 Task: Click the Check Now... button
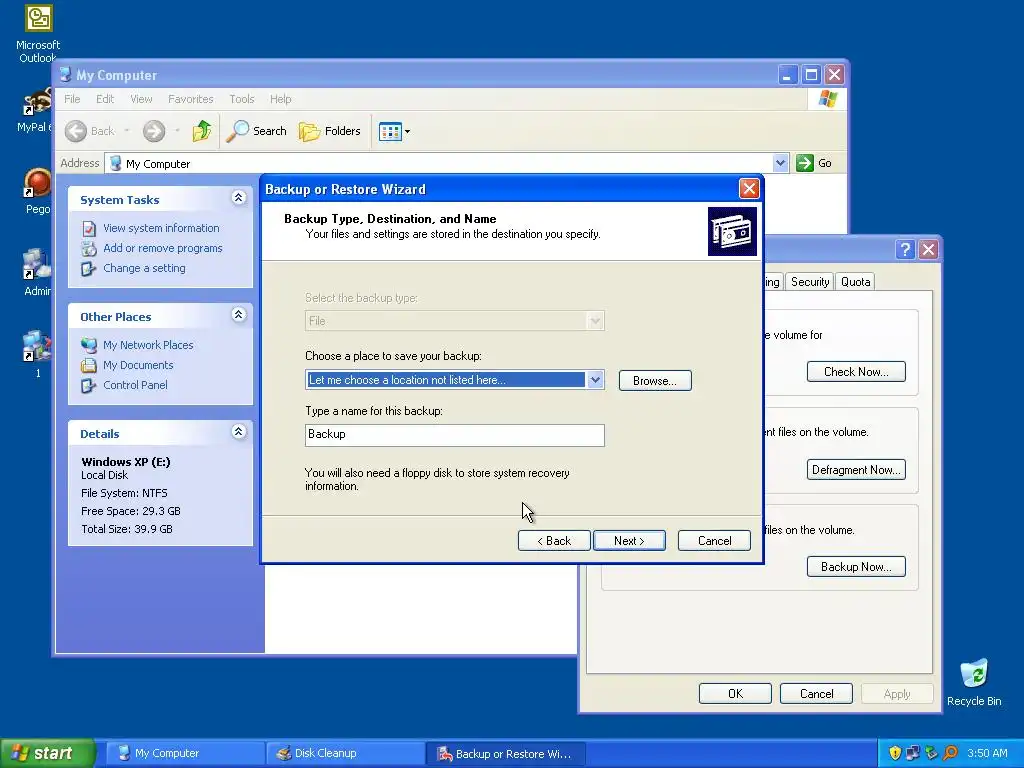coord(856,372)
